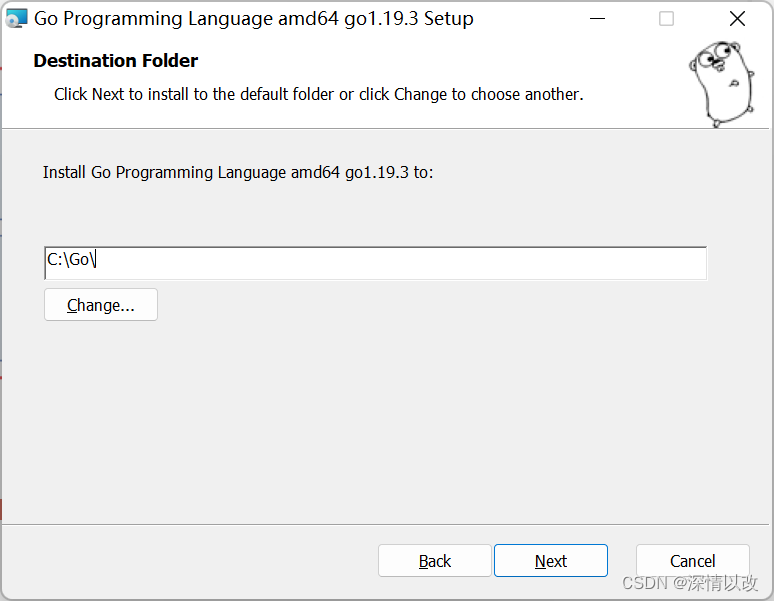Minimize the Setup window
Screen dimensions: 774x601
click(597, 19)
